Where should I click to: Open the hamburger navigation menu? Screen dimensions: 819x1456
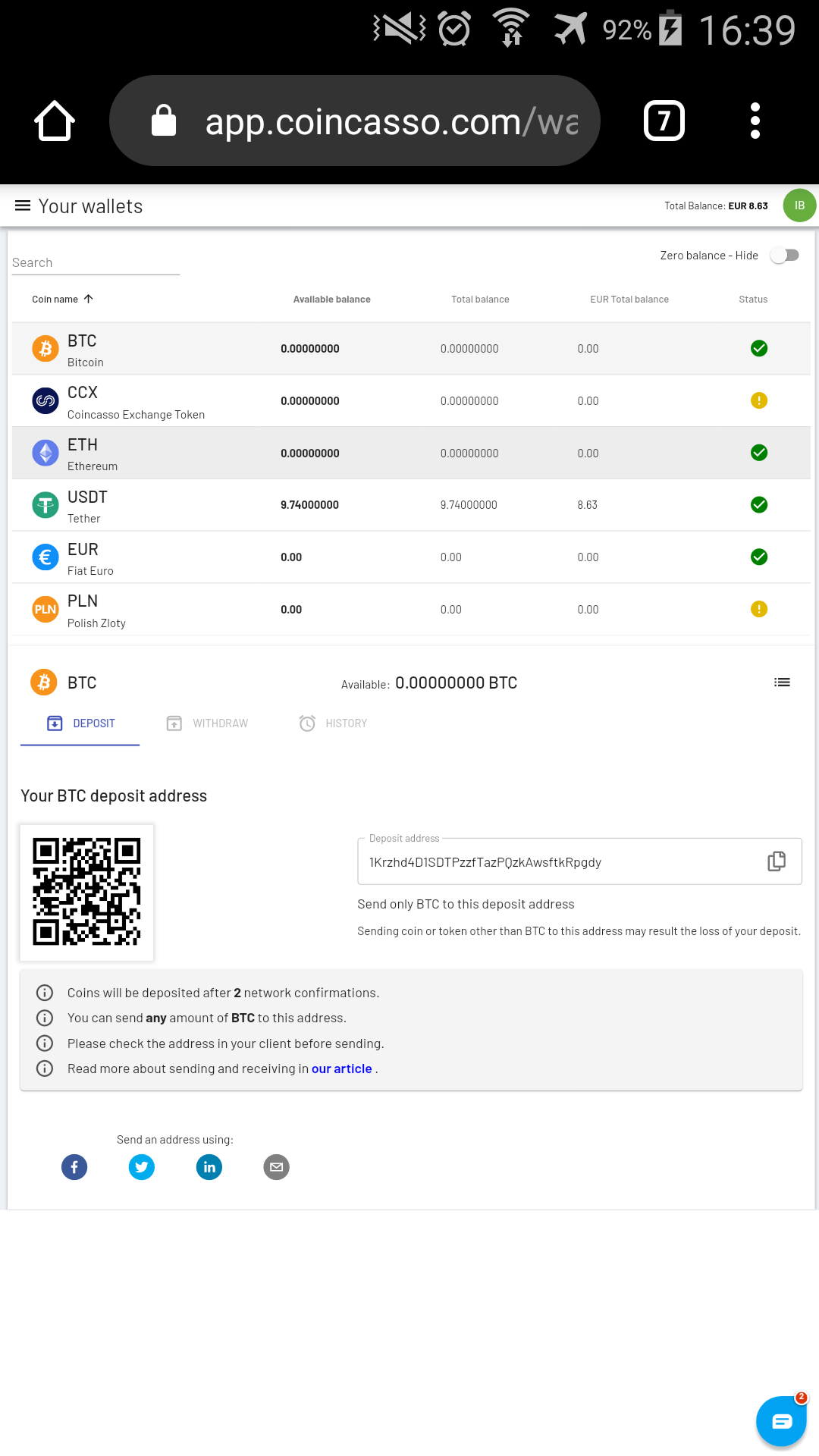[x=23, y=206]
